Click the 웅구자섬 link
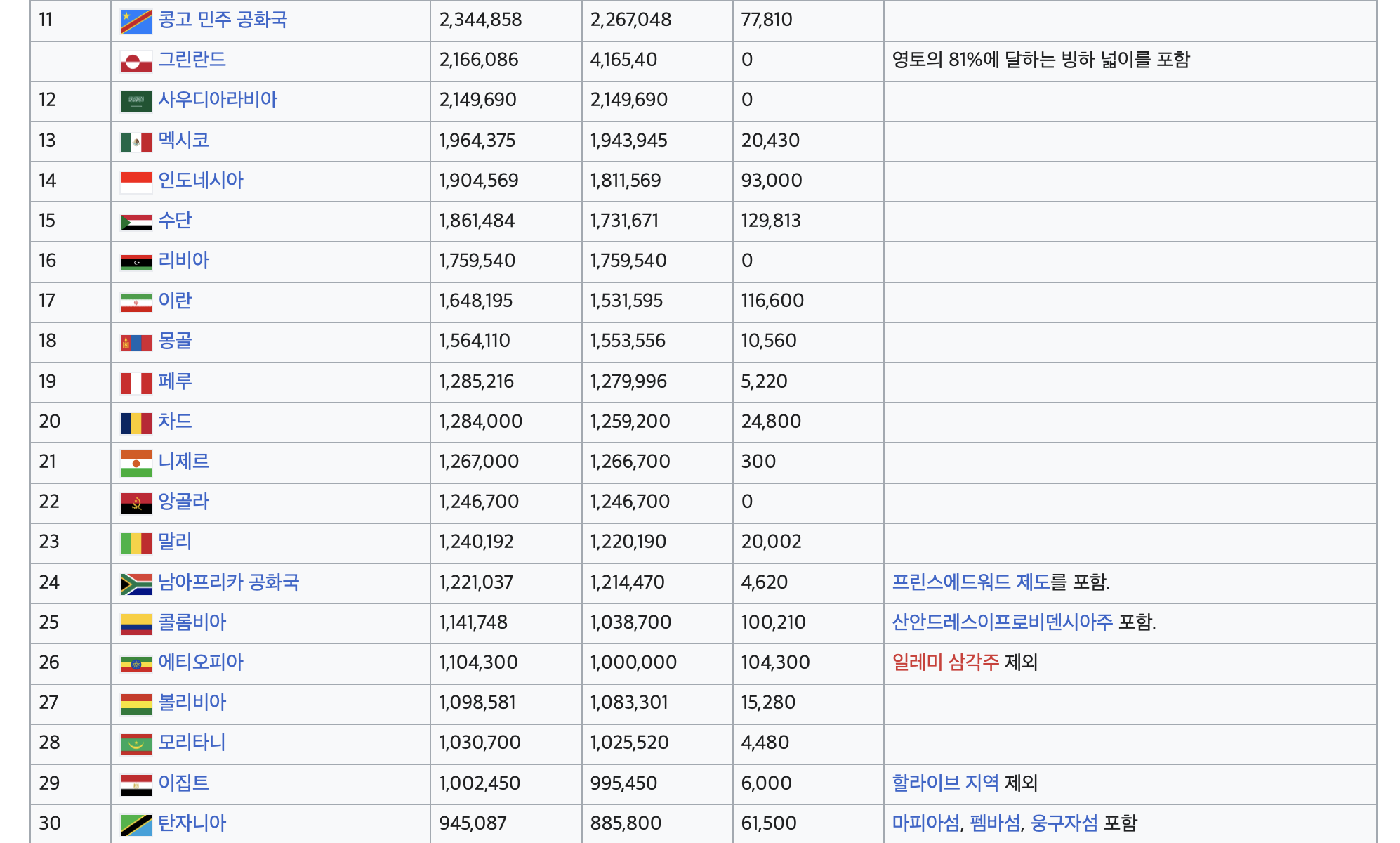This screenshot has width=1400, height=843. 1063,823
